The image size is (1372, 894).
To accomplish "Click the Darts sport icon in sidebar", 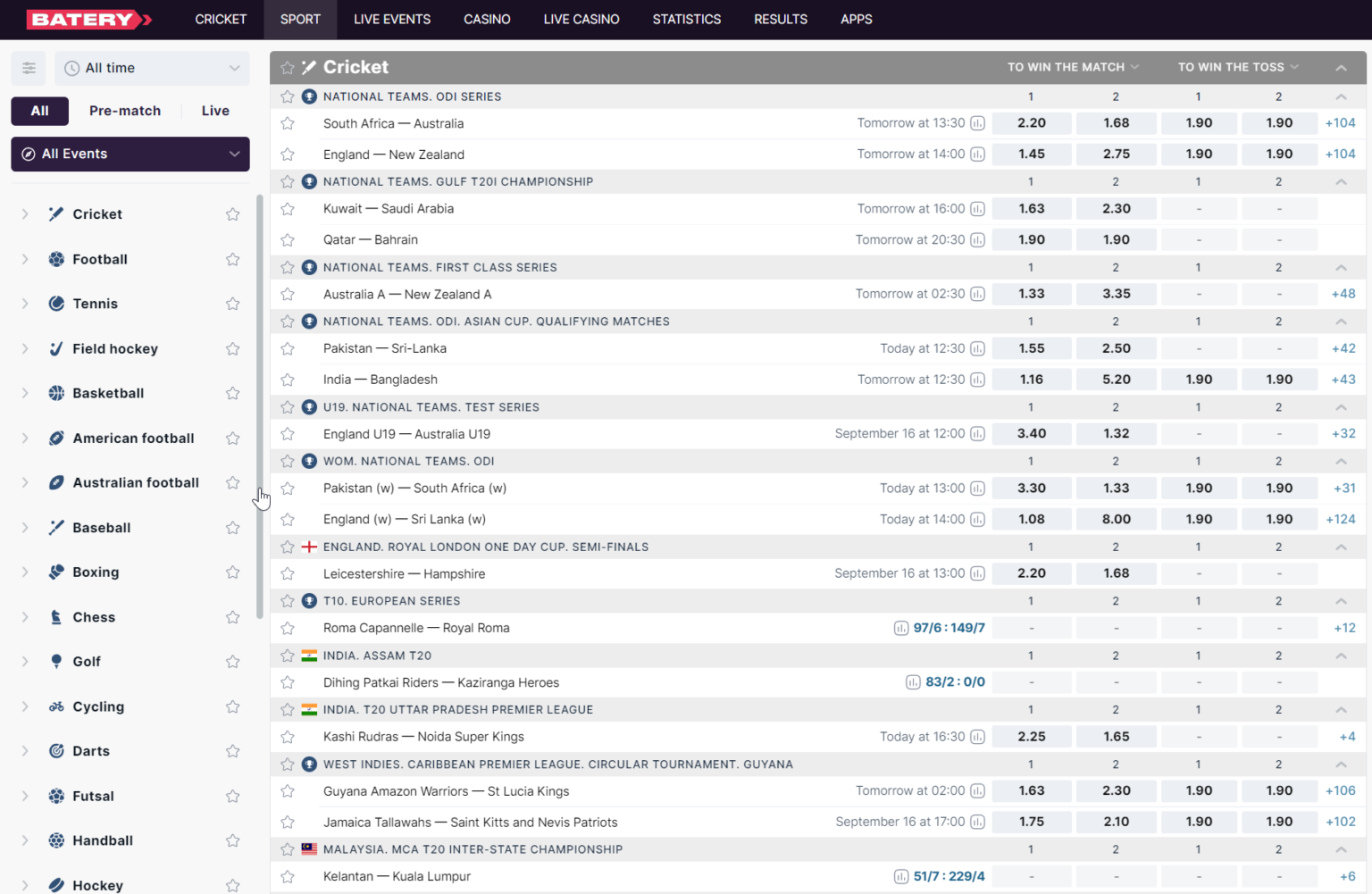I will (56, 751).
